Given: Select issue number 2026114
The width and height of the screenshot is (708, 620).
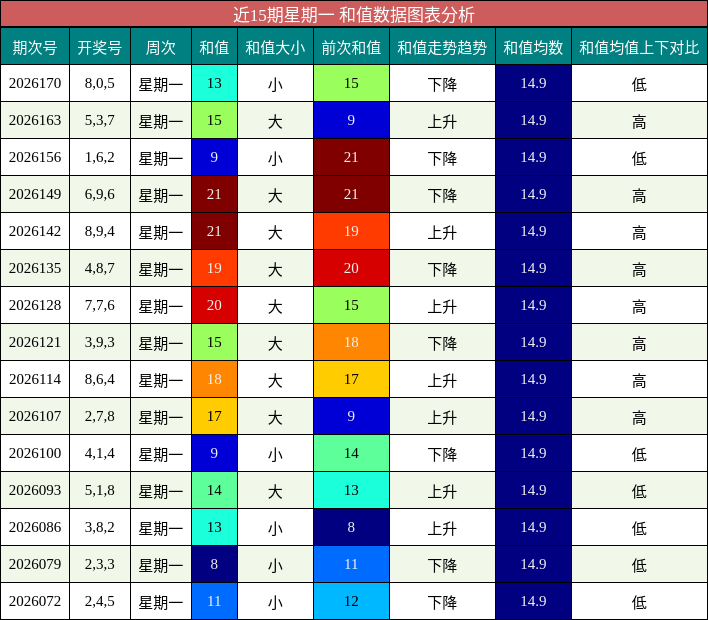Looking at the screenshot, I should pyautogui.click(x=35, y=379).
